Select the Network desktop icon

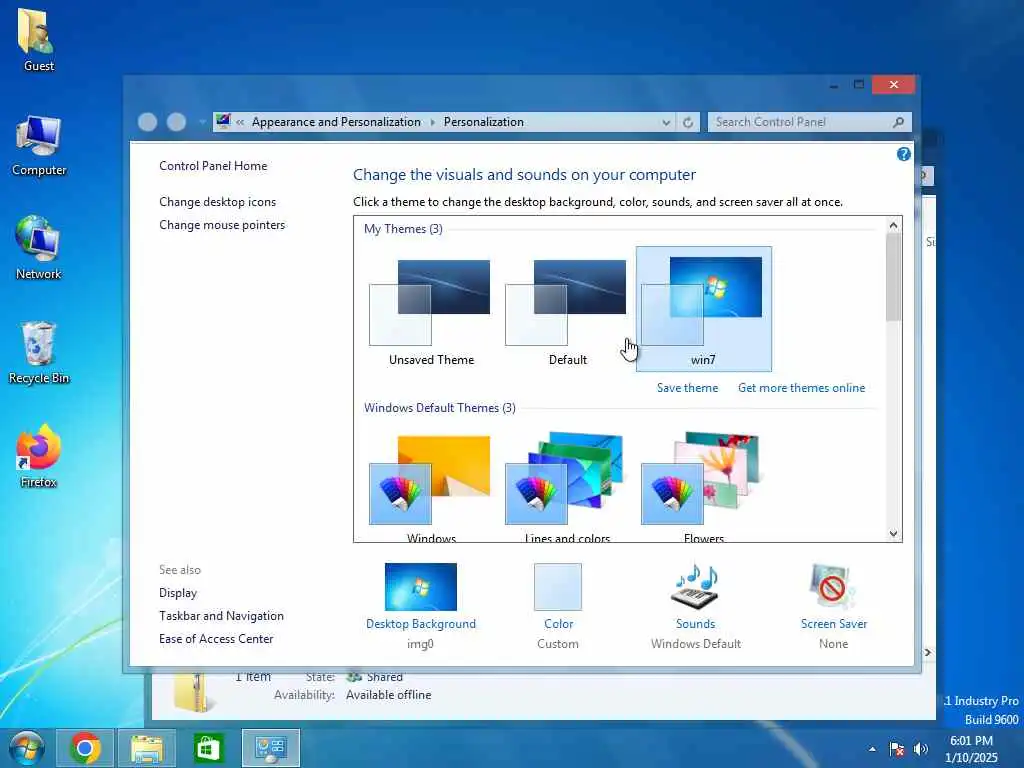tap(38, 248)
